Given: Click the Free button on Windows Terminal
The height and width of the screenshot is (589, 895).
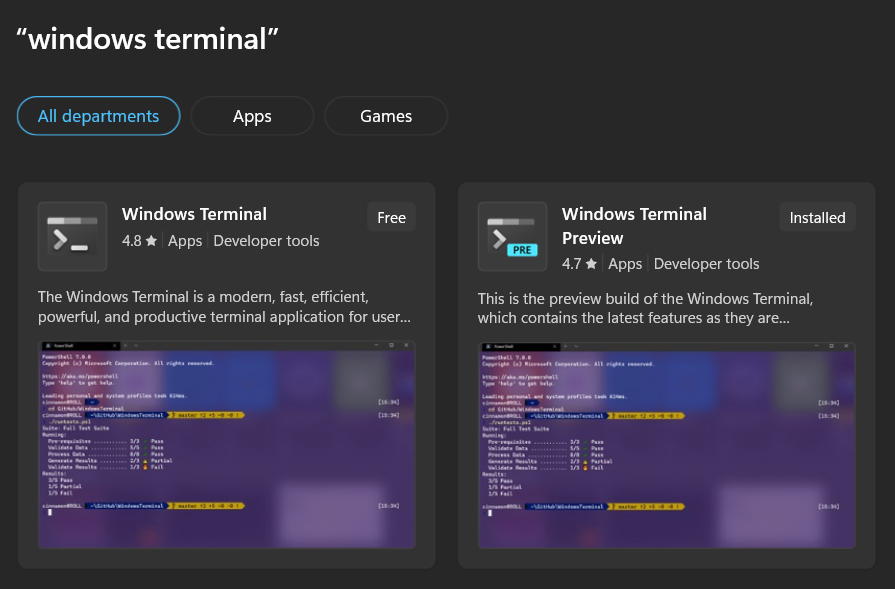Looking at the screenshot, I should [x=391, y=217].
